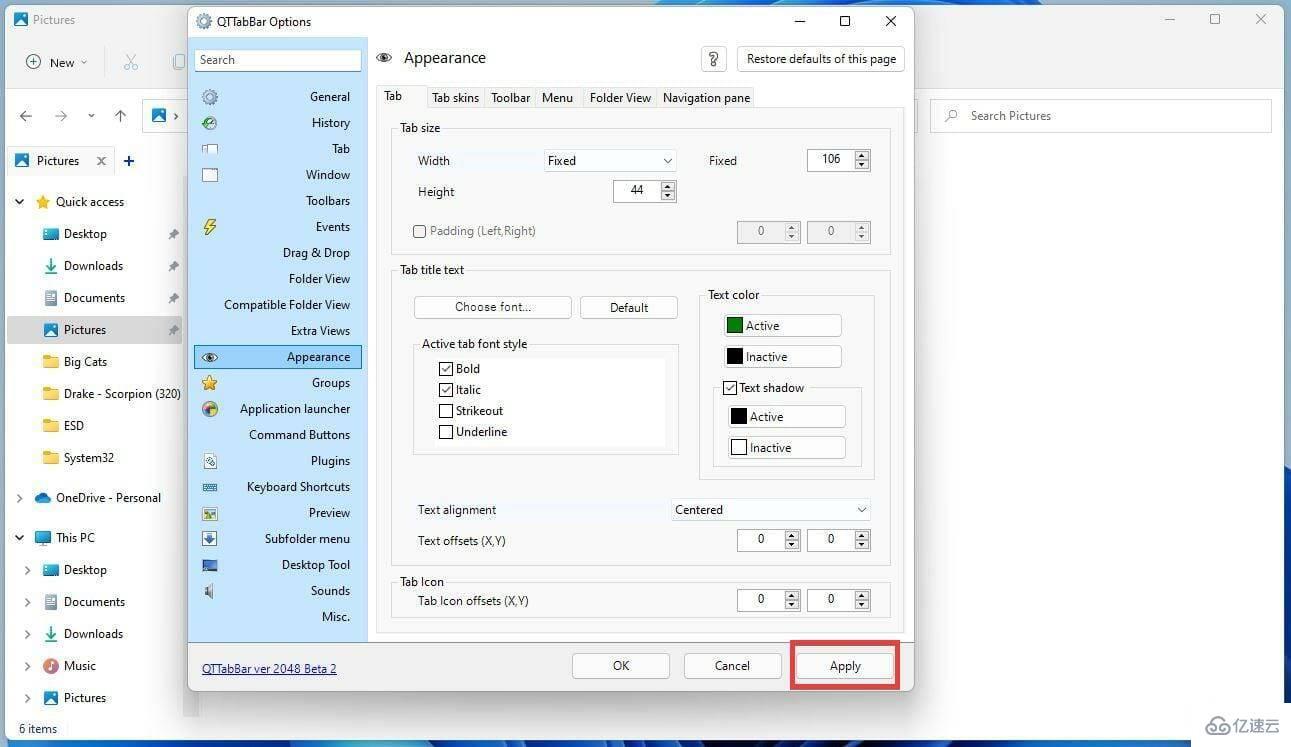Click Restore defaults of this page

(x=821, y=59)
